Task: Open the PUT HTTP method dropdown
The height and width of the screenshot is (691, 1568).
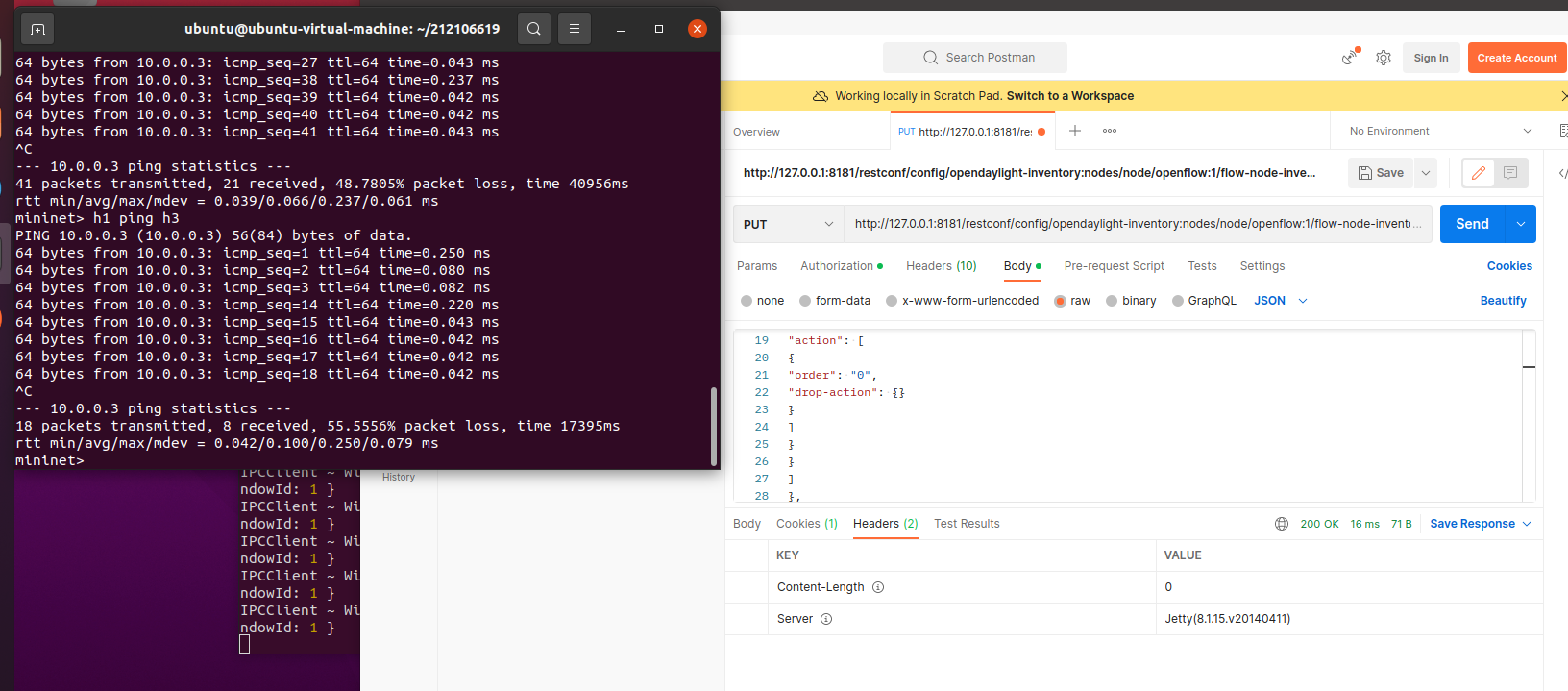Action: (x=788, y=224)
